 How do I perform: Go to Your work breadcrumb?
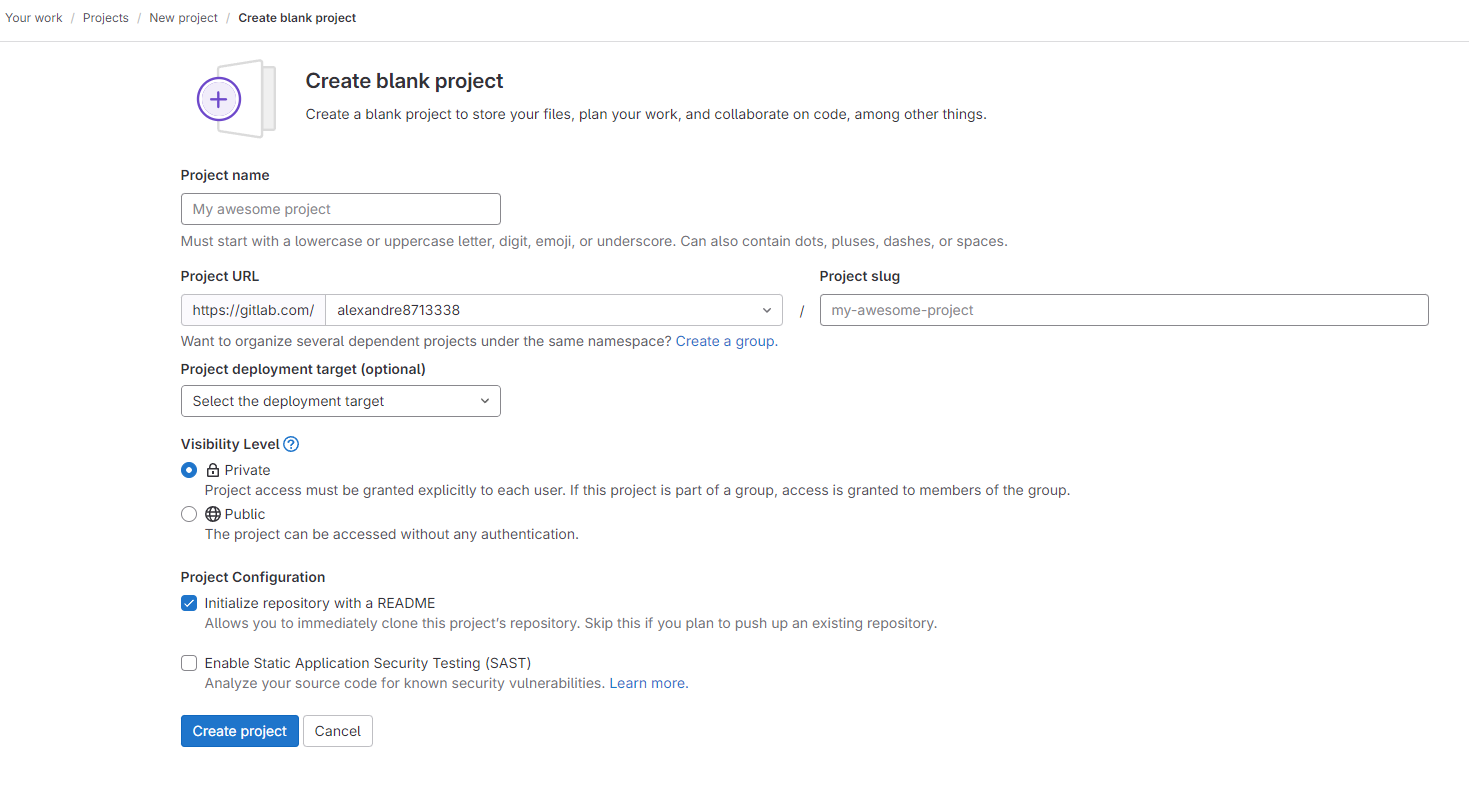34,18
